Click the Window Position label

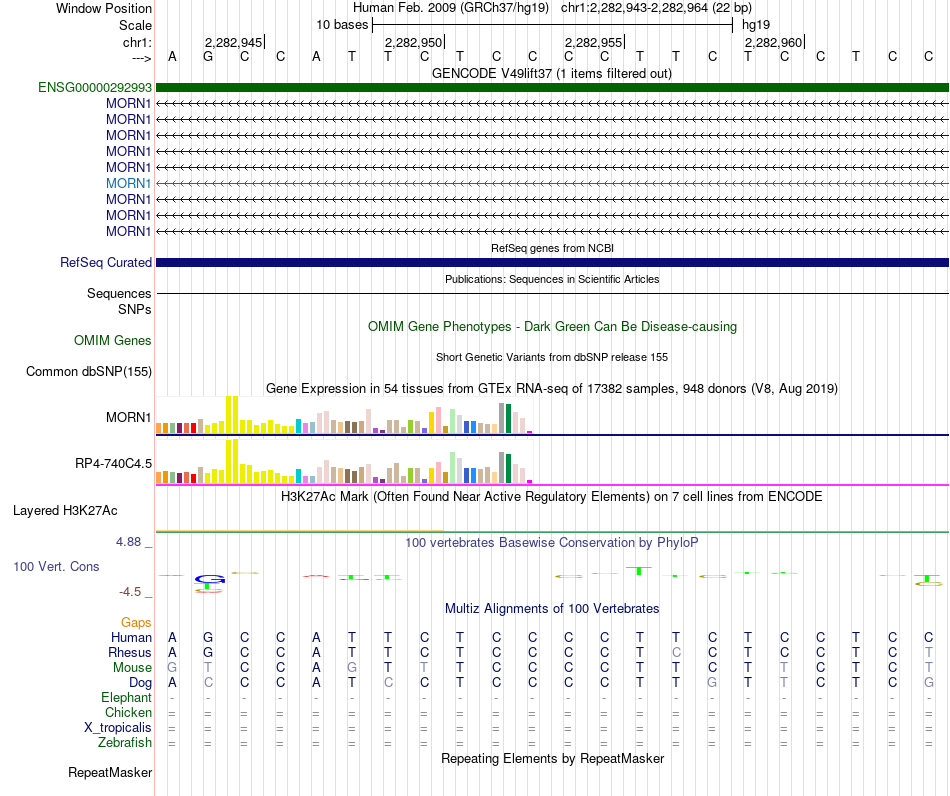104,8
